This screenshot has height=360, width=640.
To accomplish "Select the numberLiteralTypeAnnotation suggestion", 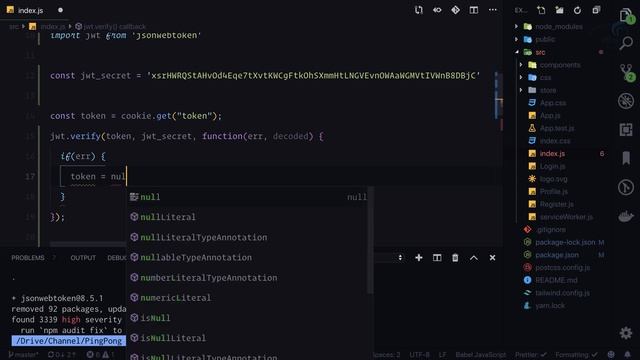I will tap(247, 278).
